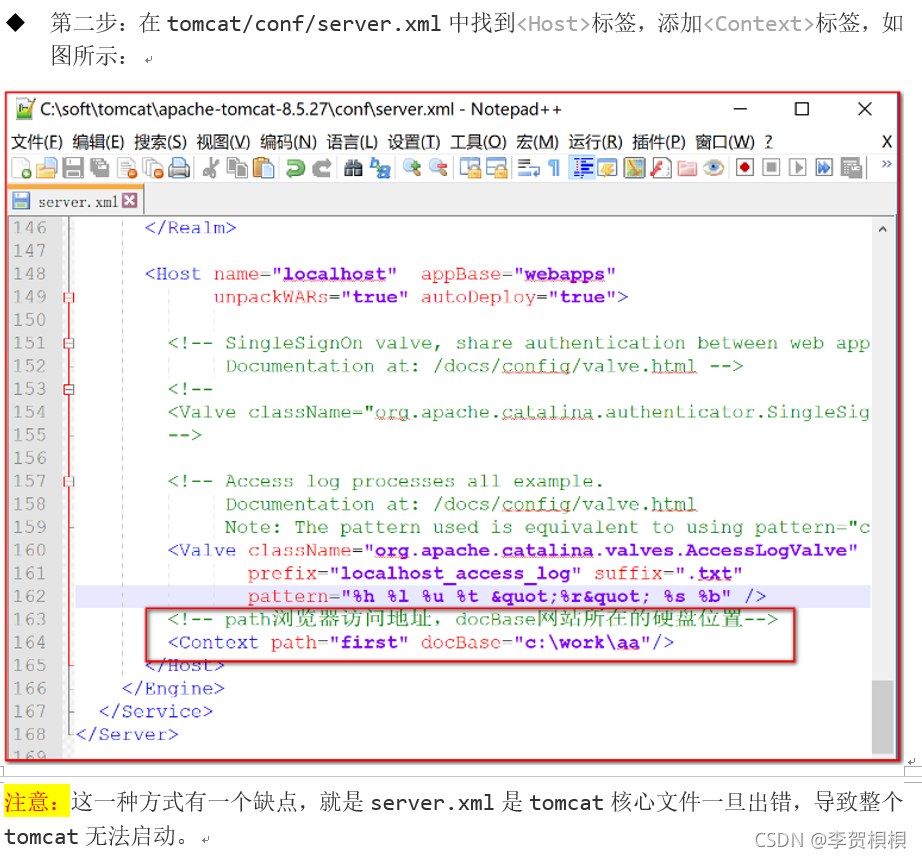922x858 pixels.
Task: Open the 窗口(W) menu
Action: coord(724,142)
